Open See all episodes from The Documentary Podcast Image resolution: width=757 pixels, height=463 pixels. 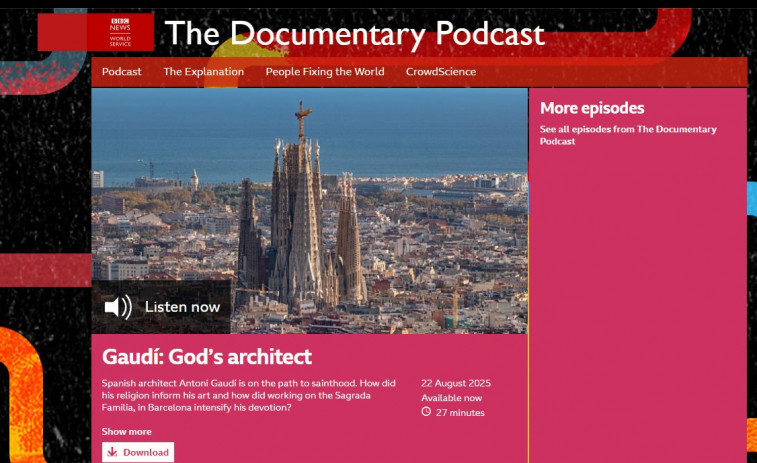tap(628, 135)
